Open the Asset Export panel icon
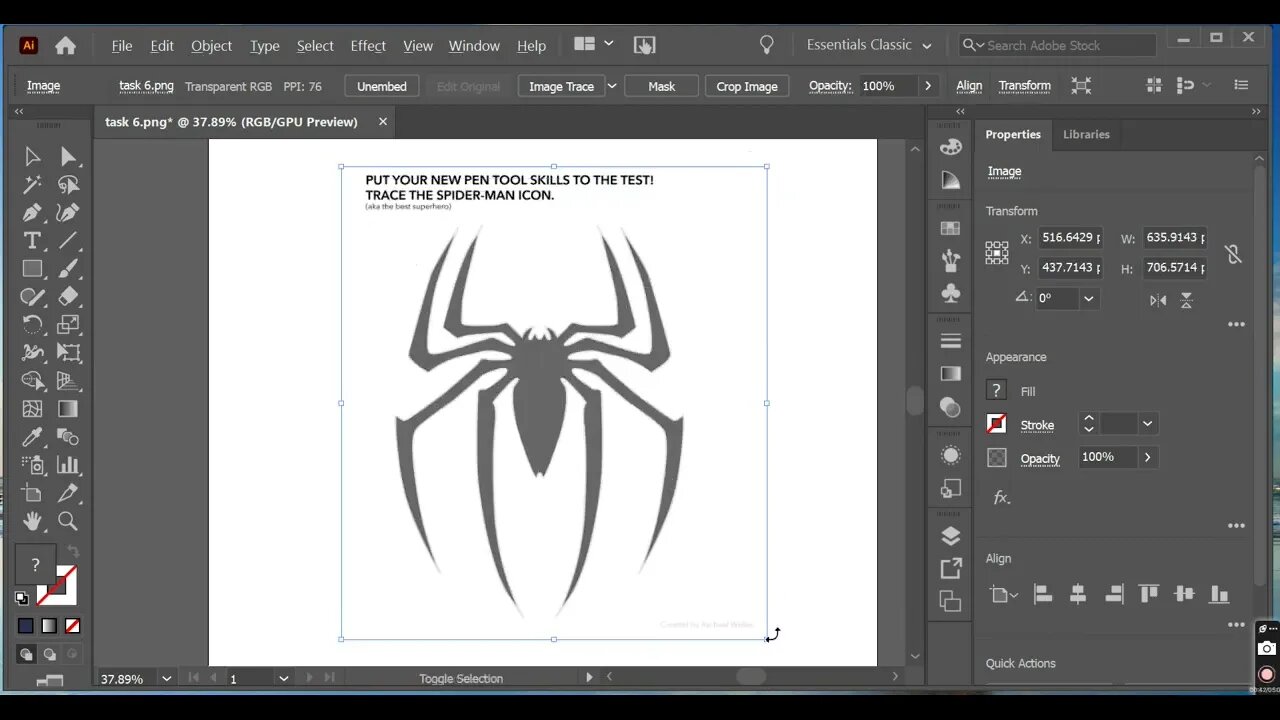Viewport: 1280px width, 720px height. click(951, 569)
